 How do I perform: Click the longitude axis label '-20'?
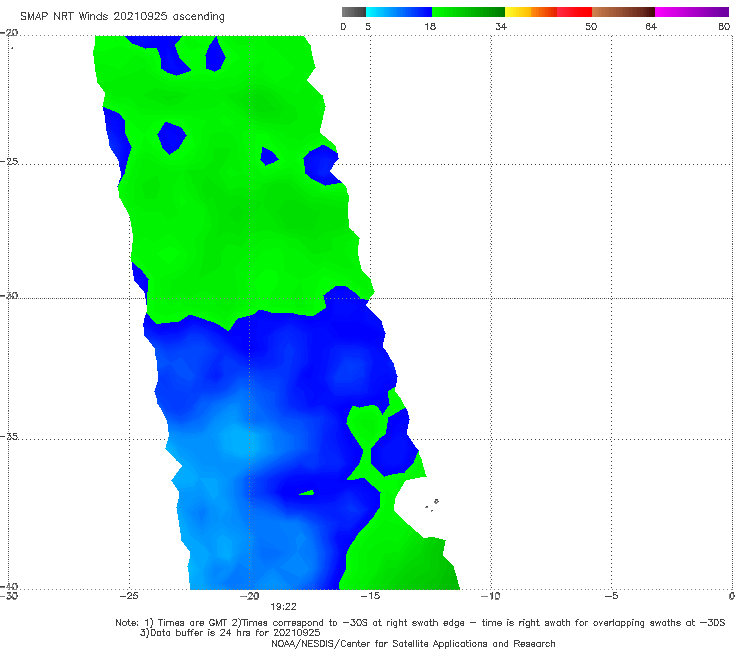(x=249, y=596)
